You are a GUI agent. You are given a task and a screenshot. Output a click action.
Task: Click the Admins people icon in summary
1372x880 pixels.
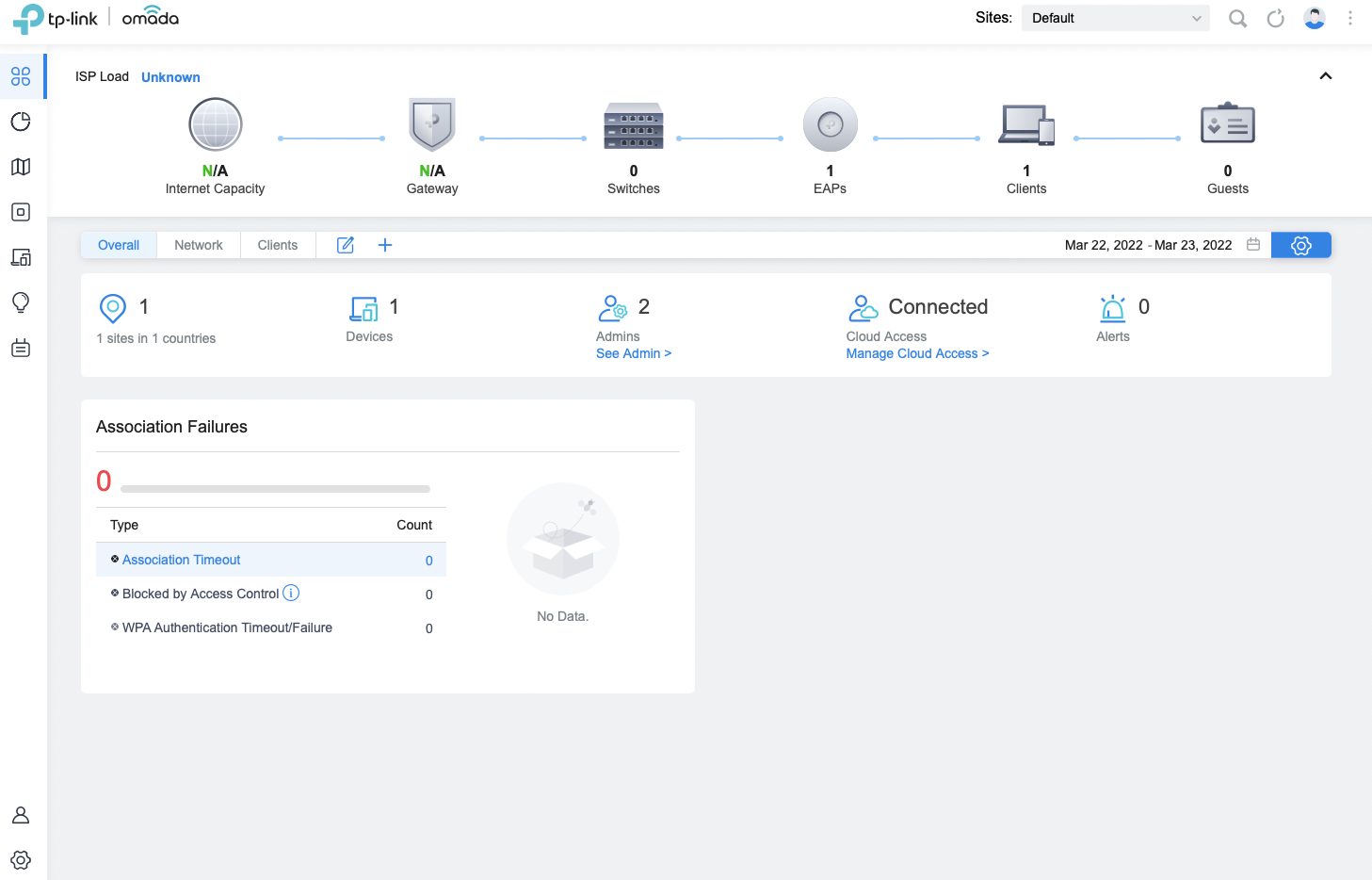pyautogui.click(x=613, y=308)
